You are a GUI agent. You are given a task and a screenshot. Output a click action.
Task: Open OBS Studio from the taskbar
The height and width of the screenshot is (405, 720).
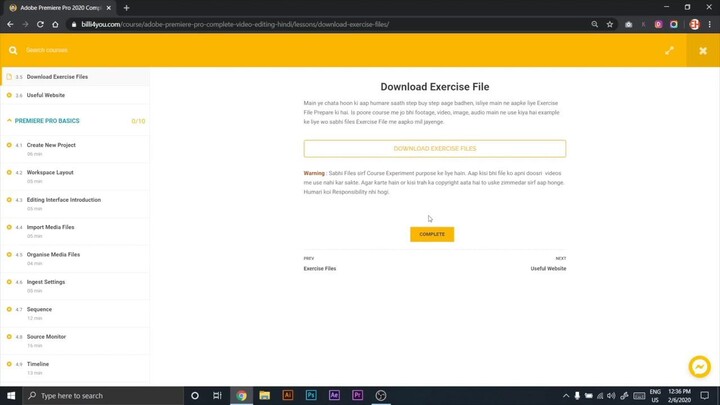click(x=381, y=395)
